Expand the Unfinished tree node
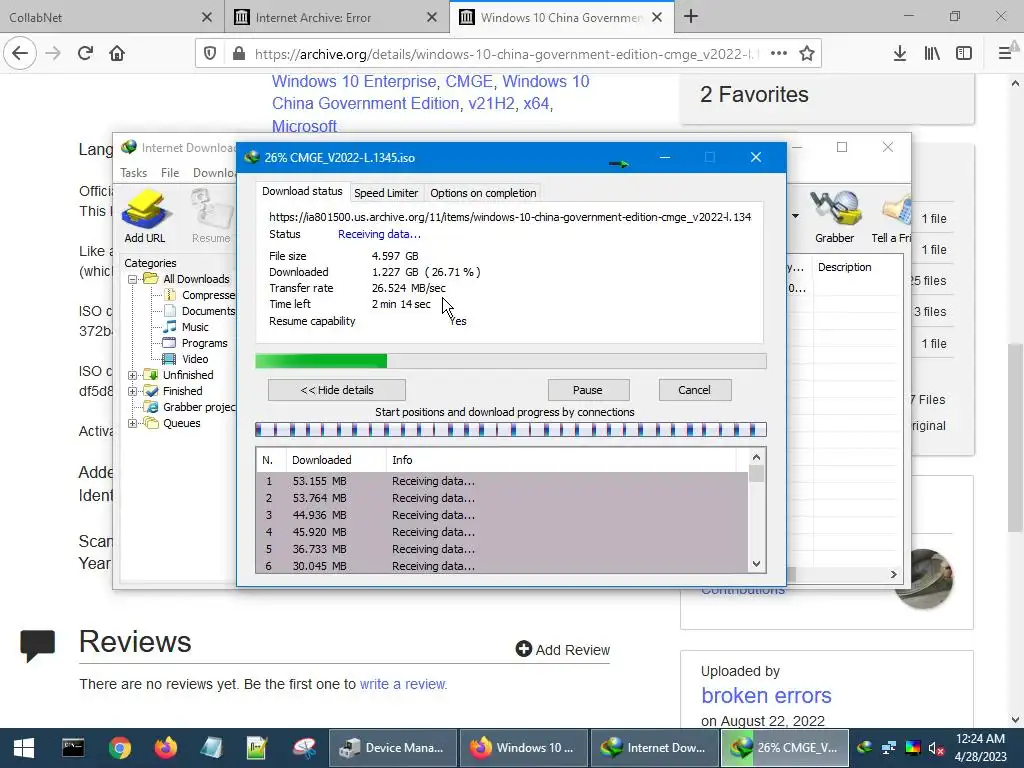Image resolution: width=1024 pixels, height=768 pixels. click(x=133, y=375)
